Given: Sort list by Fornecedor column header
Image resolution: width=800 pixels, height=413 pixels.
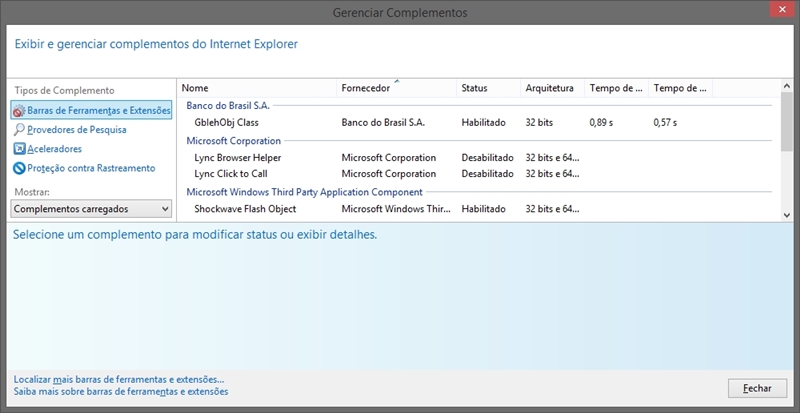Looking at the screenshot, I should (394, 88).
